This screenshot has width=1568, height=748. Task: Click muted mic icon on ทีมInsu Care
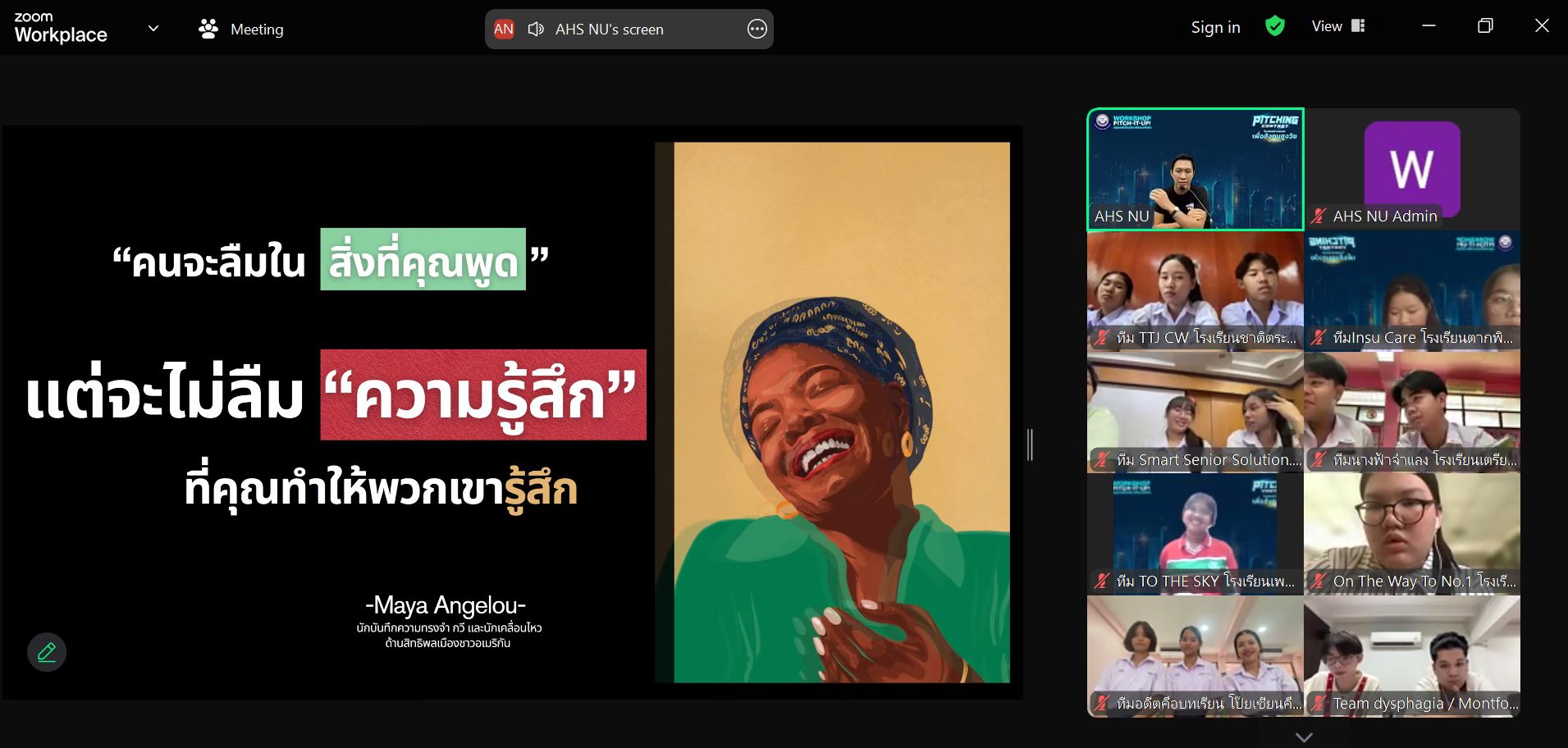pos(1318,338)
